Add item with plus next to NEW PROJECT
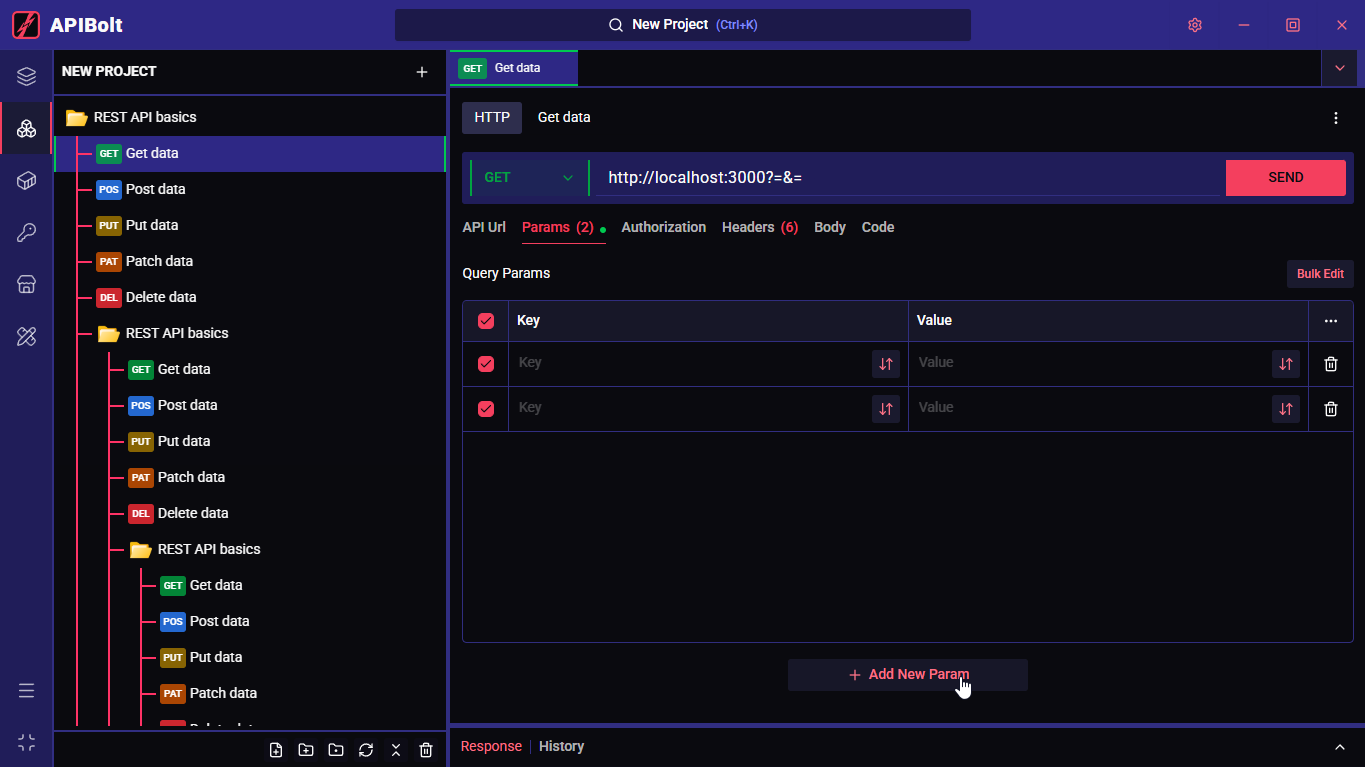The height and width of the screenshot is (767, 1365). (422, 72)
